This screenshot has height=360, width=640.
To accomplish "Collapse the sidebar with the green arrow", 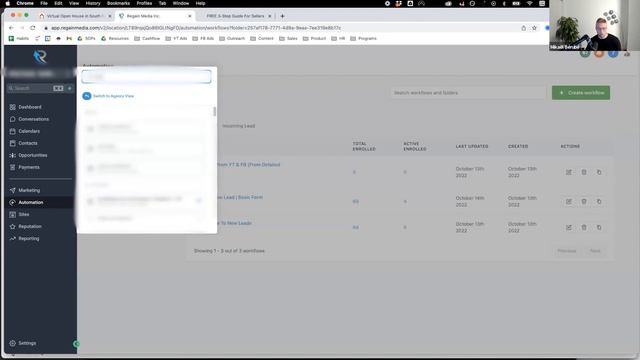I will click(x=76, y=344).
